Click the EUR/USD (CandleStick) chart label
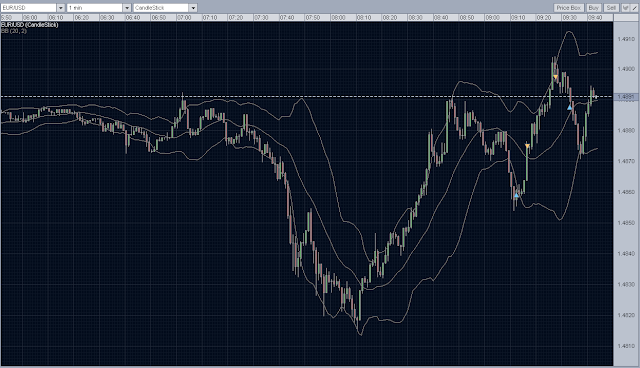Image resolution: width=640 pixels, height=368 pixels. pos(30,25)
